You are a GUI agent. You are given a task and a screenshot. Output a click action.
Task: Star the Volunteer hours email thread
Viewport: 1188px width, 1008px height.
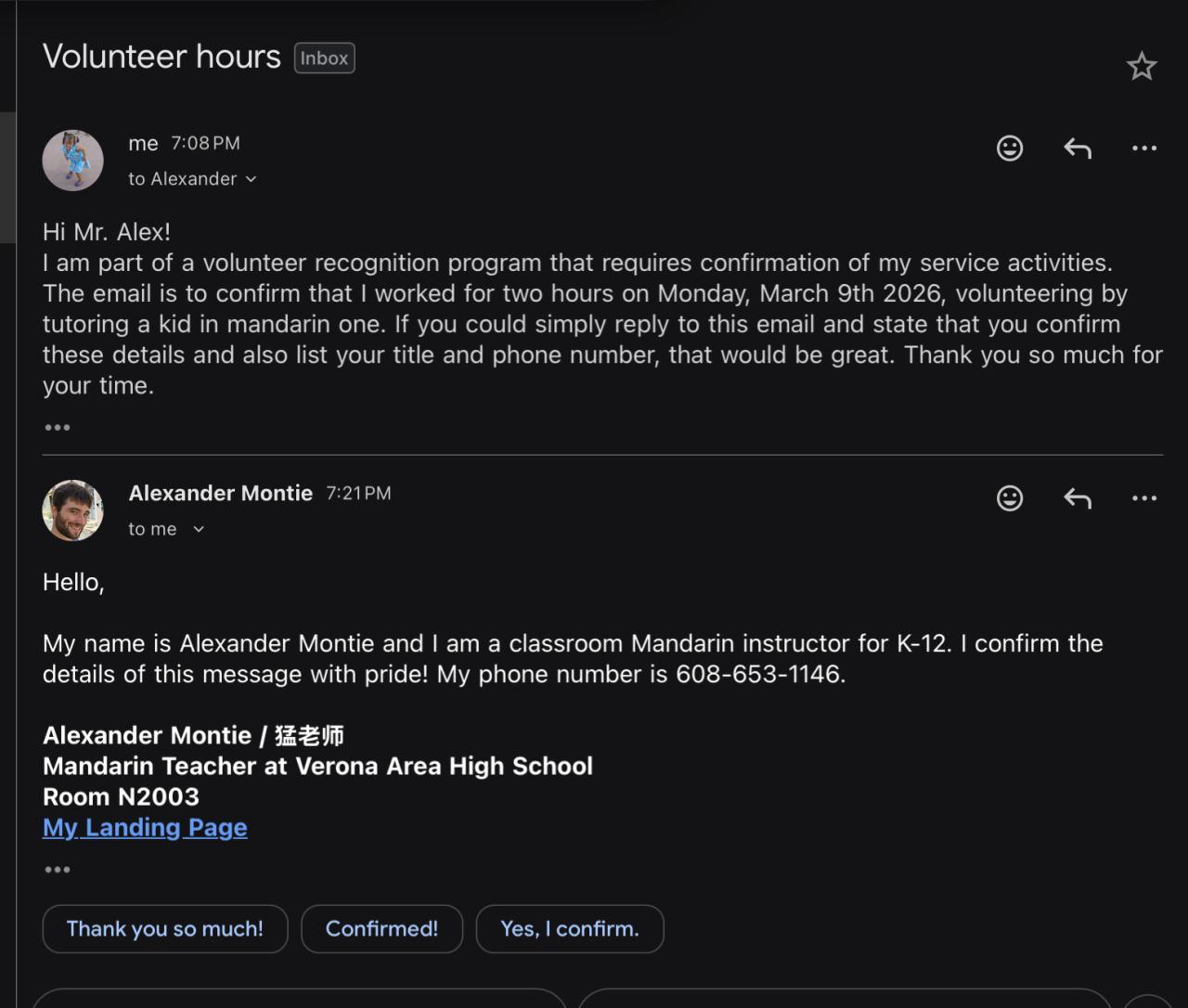[x=1141, y=66]
